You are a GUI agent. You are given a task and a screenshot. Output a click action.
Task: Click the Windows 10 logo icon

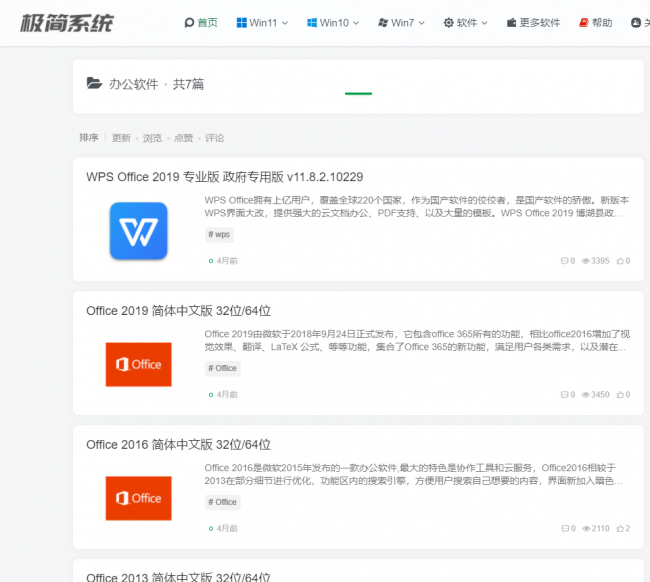[x=312, y=23]
